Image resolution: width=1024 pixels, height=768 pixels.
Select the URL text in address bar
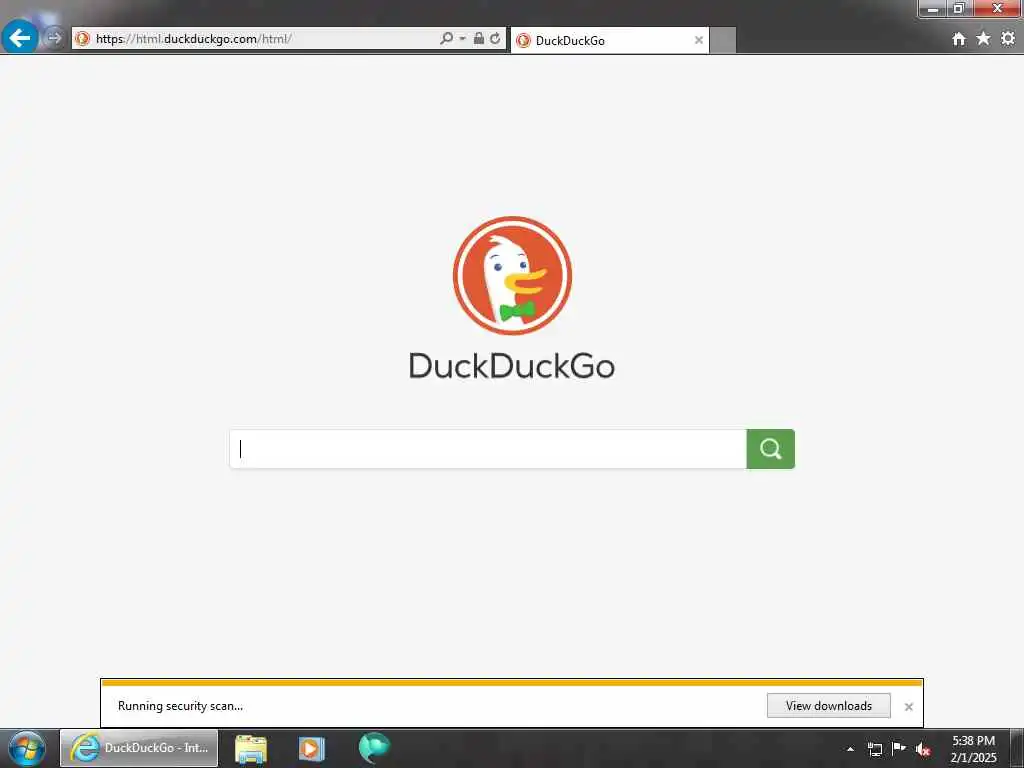(193, 39)
